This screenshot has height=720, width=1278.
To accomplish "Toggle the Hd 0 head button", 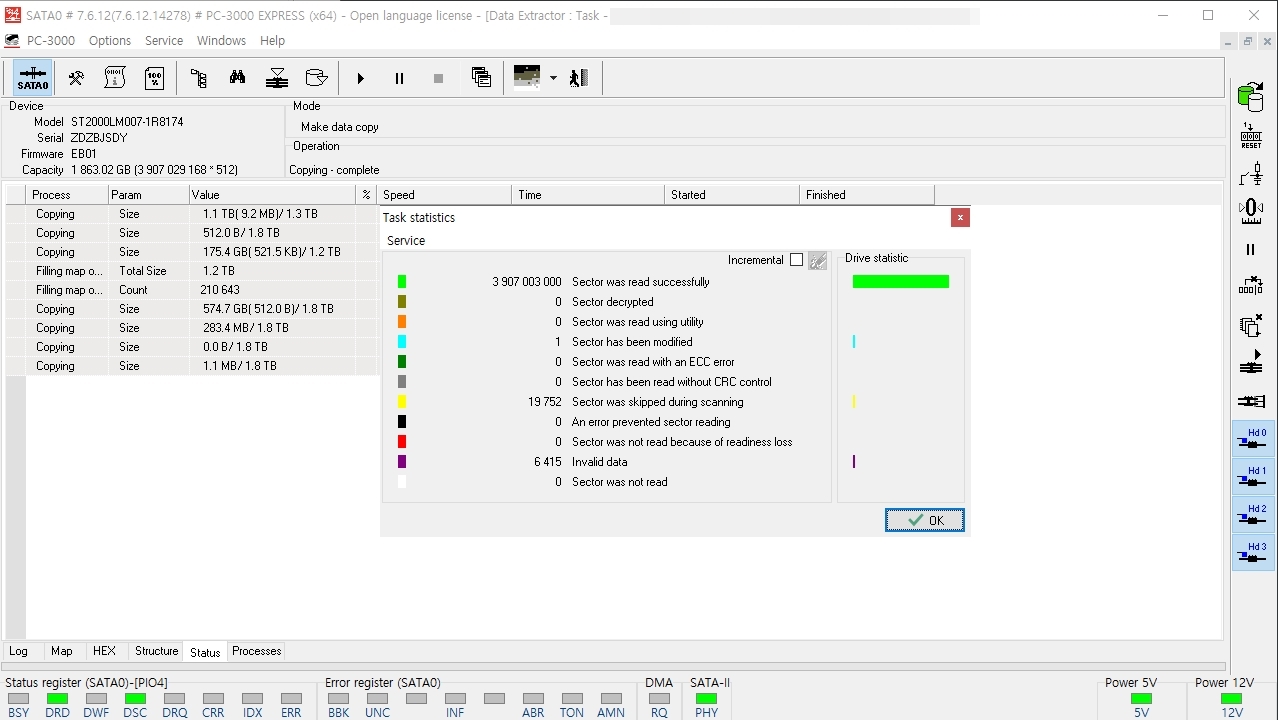I will coord(1252,440).
